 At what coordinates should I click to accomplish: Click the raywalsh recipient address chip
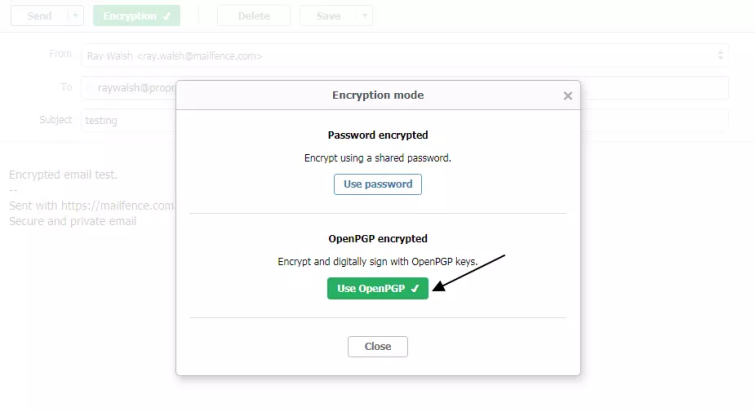coord(136,88)
